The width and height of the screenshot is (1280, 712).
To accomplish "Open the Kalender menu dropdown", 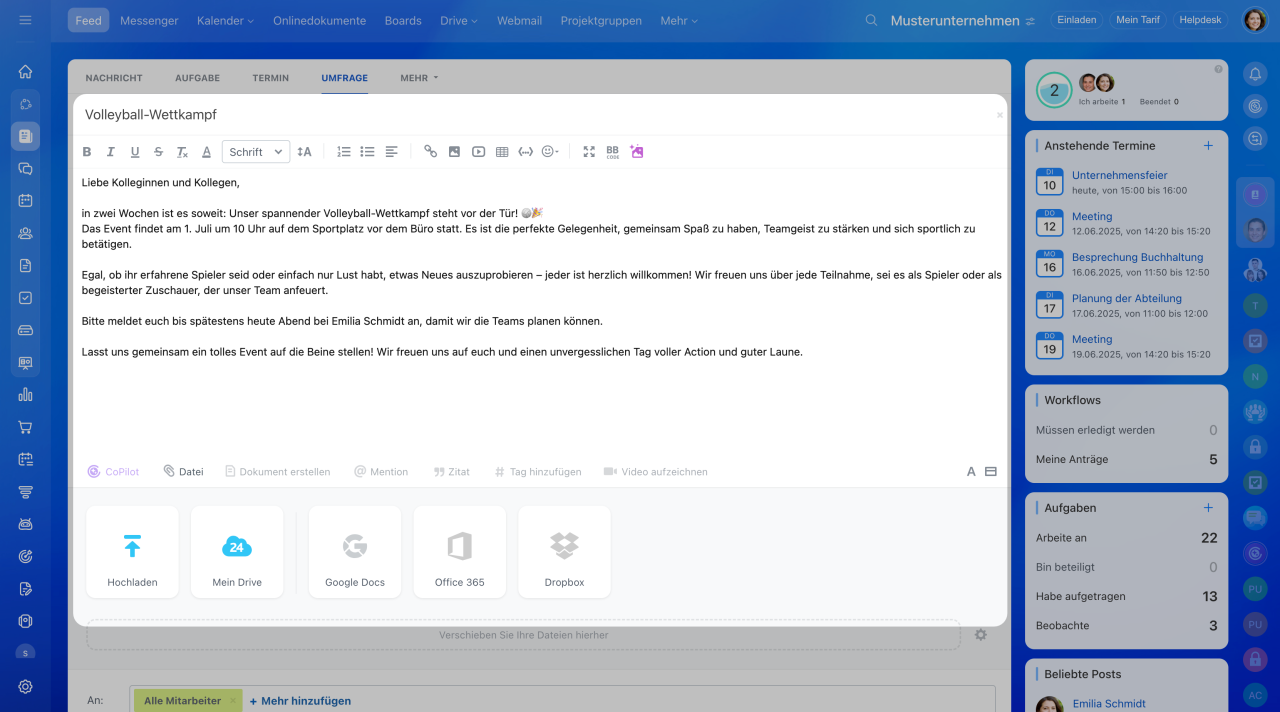I will coord(225,20).
